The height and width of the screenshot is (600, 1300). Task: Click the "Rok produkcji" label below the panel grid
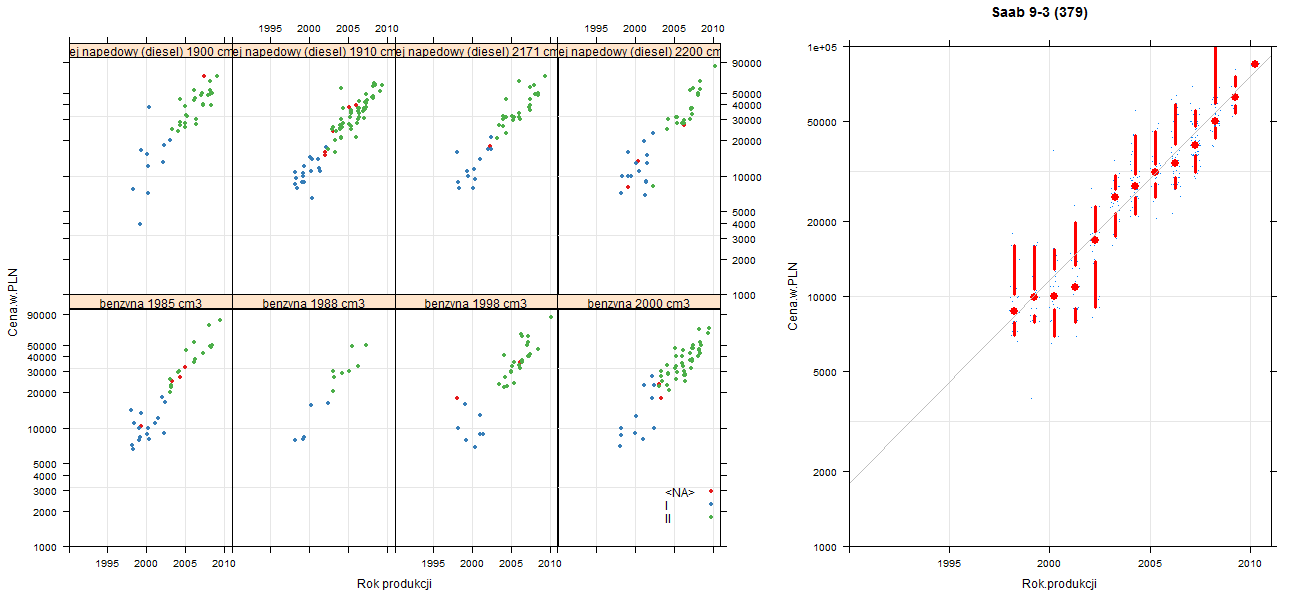pyautogui.click(x=394, y=584)
